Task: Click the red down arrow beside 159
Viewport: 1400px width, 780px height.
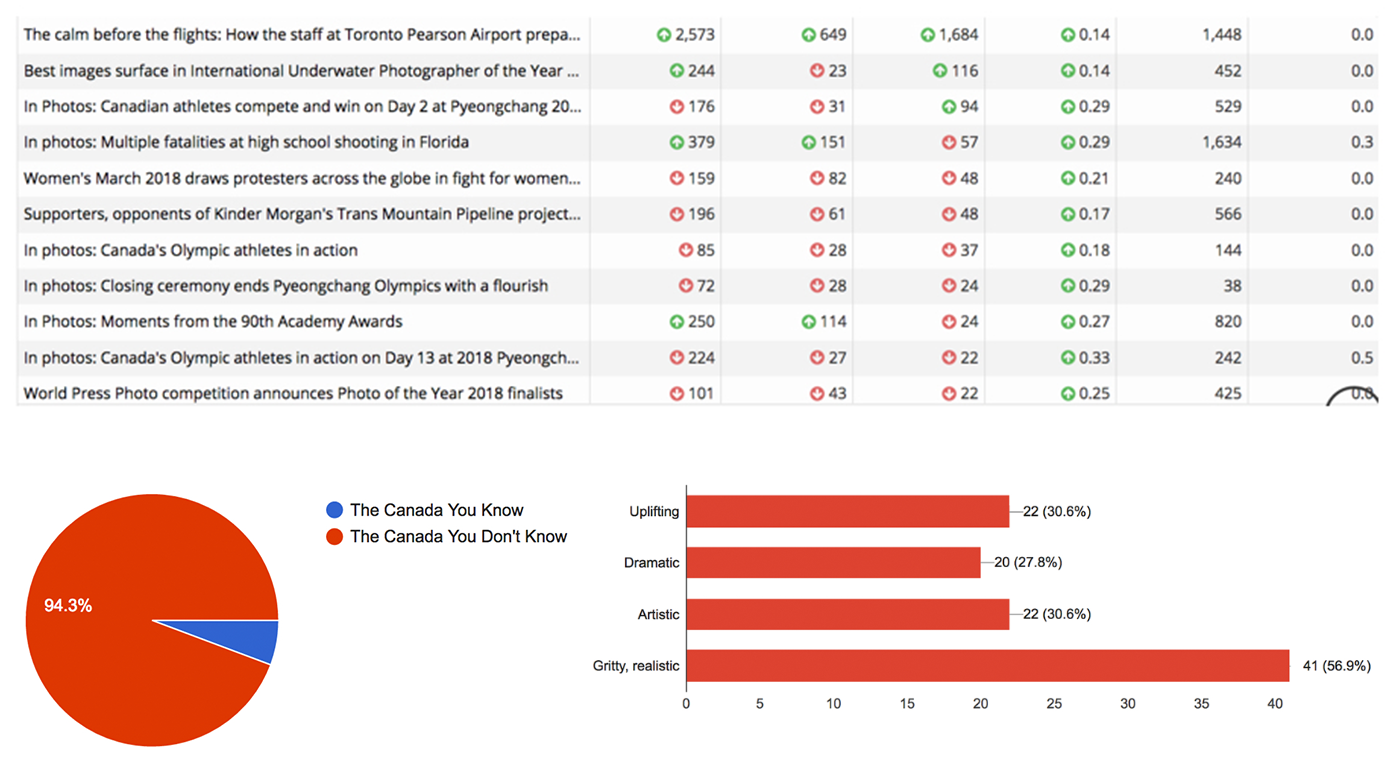Action: [x=677, y=179]
